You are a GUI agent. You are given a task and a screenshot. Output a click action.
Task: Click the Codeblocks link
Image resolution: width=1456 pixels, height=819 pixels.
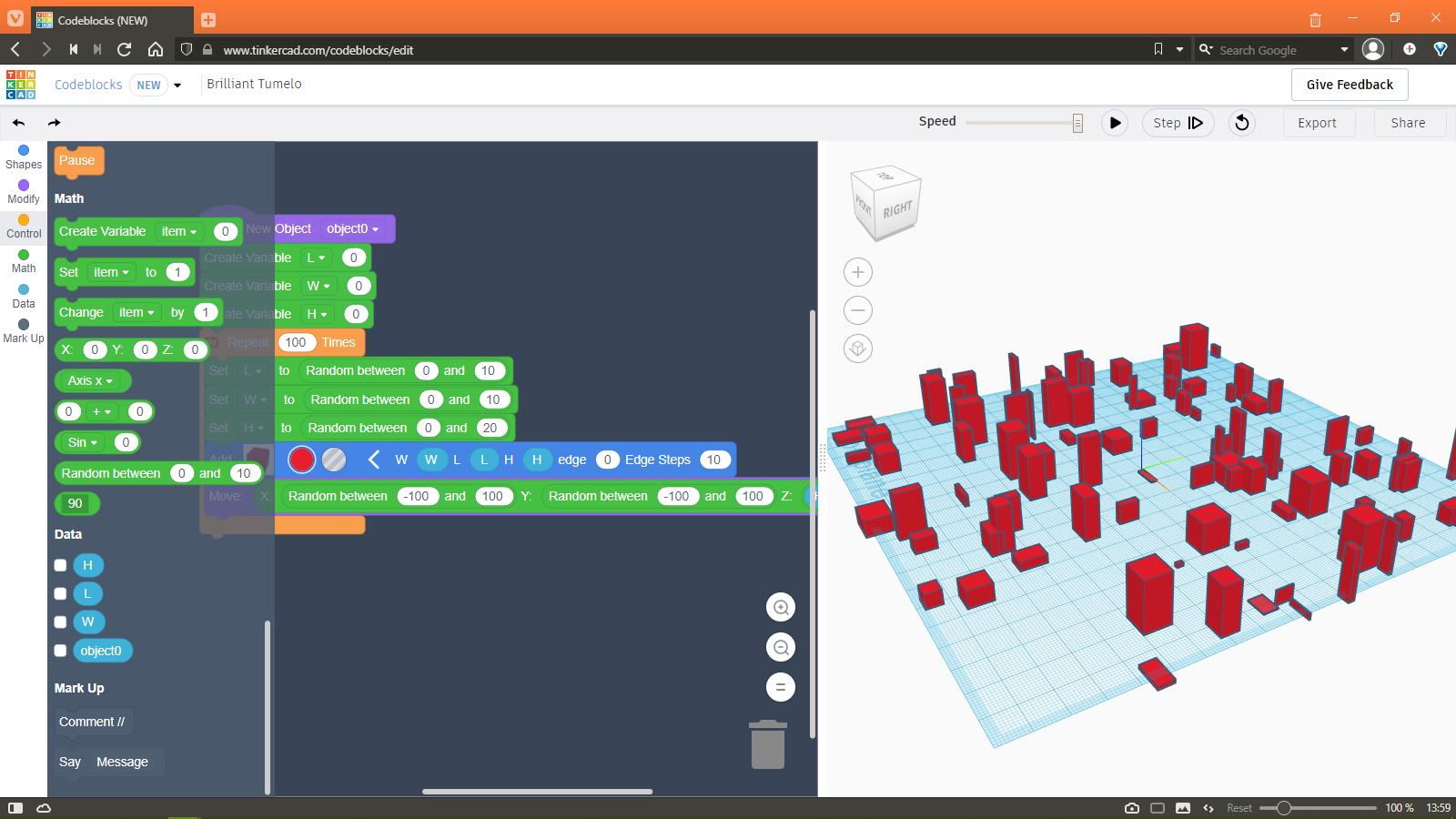pyautogui.click(x=88, y=85)
